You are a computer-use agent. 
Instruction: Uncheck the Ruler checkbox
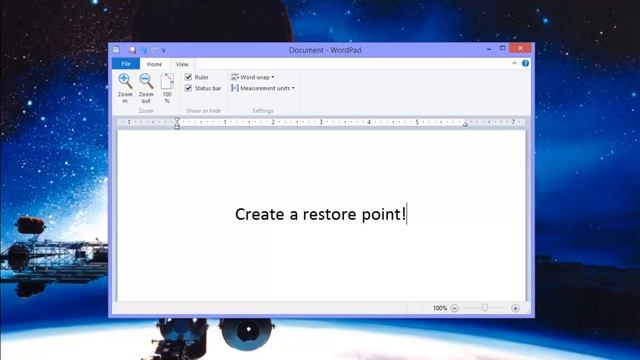(188, 77)
